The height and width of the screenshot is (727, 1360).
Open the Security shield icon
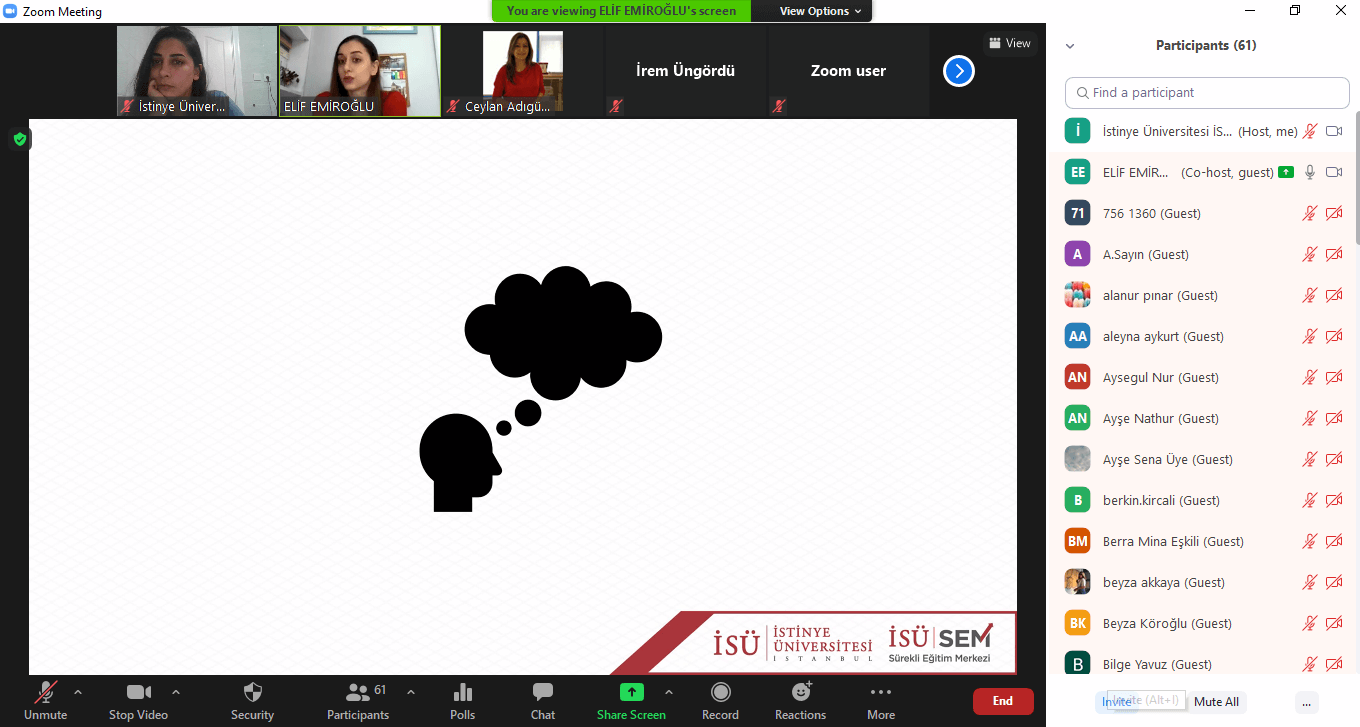pyautogui.click(x=252, y=693)
